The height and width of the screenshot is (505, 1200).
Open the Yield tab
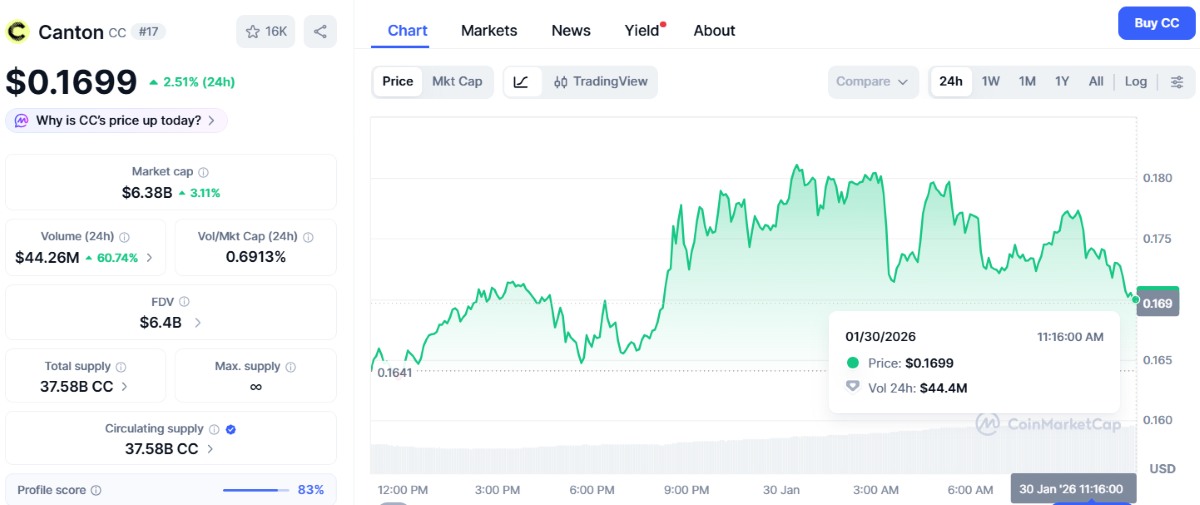(642, 30)
